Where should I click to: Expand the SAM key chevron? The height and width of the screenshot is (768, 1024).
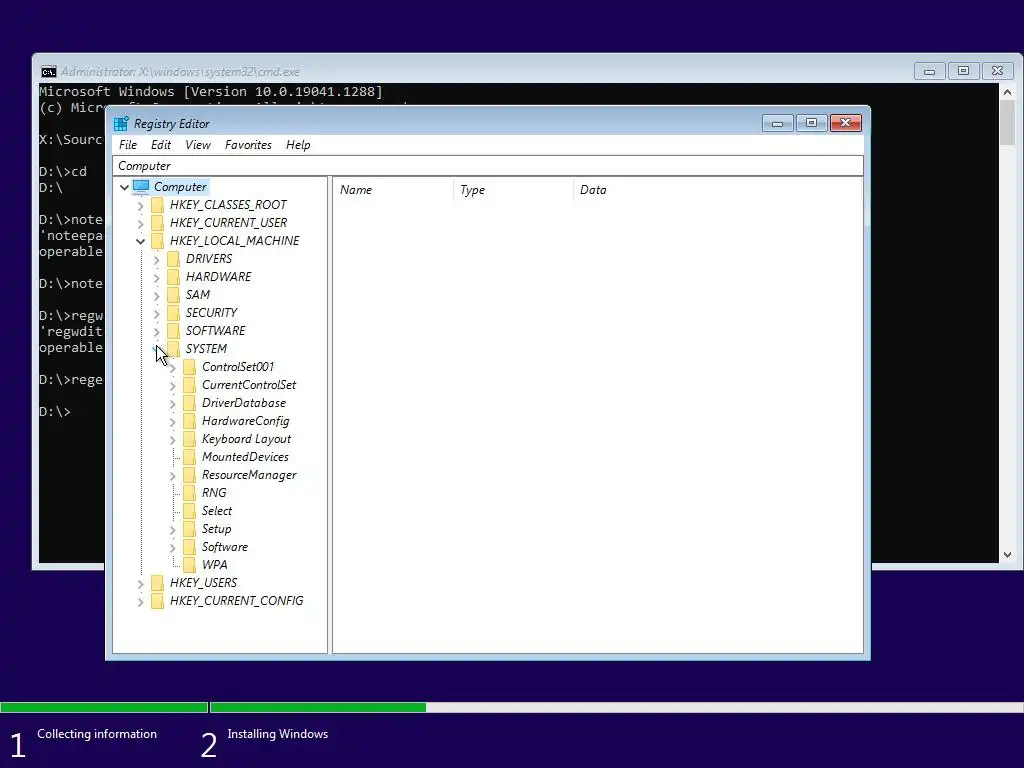(157, 296)
